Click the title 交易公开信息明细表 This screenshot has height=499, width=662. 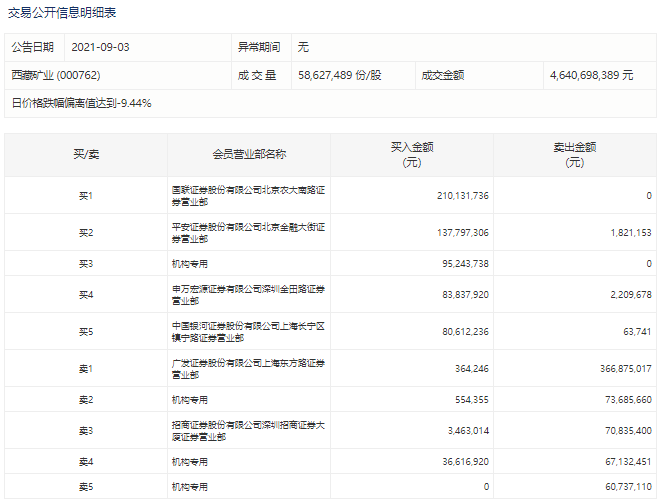click(x=62, y=13)
